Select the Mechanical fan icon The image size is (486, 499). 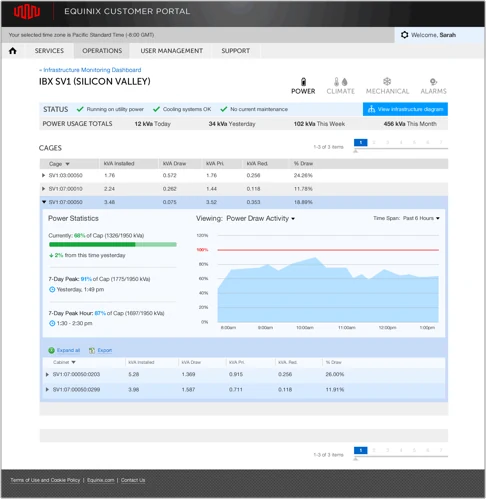(x=387, y=81)
